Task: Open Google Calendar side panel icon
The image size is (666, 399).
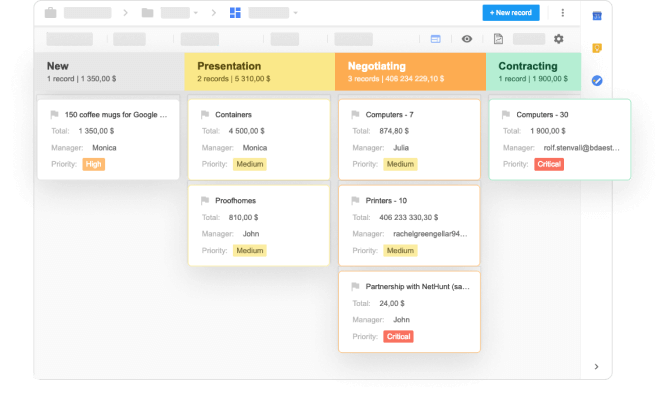Action: click(597, 16)
